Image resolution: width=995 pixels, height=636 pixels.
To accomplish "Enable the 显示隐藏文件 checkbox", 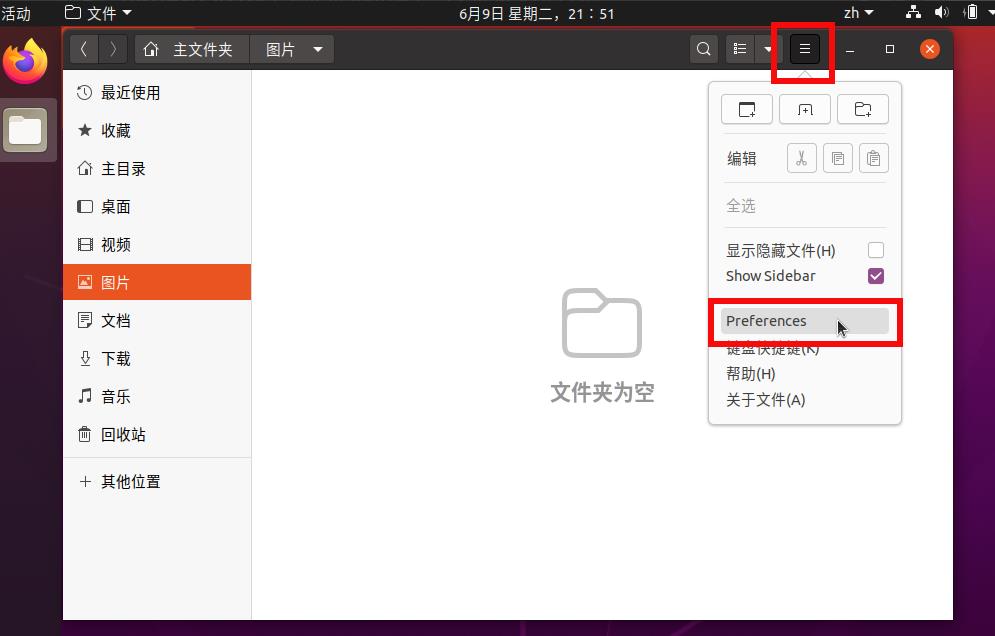I will (876, 250).
